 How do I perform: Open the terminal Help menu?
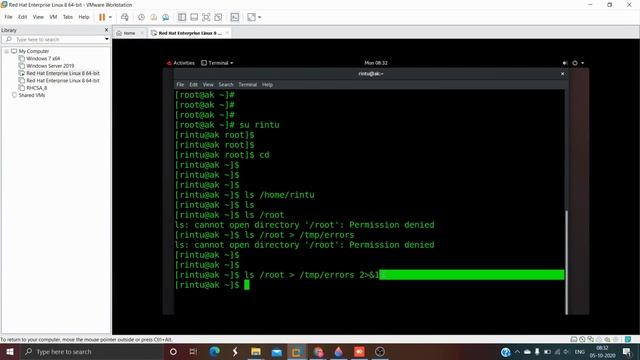[x=267, y=84]
